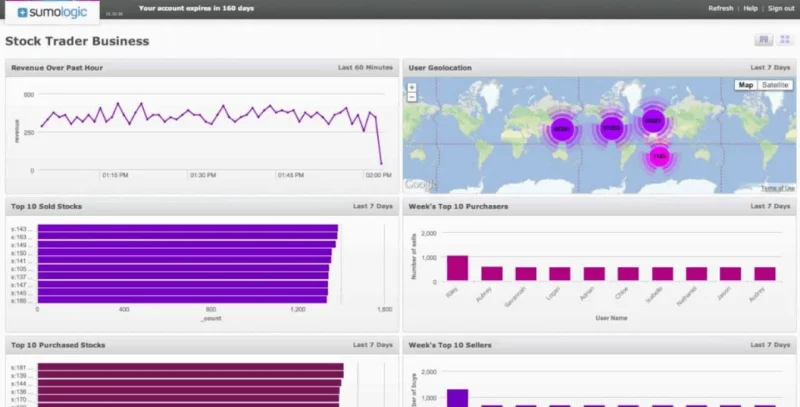Switch to grid dashboard layout icon
Viewport: 800px width, 407px height.
(785, 39)
